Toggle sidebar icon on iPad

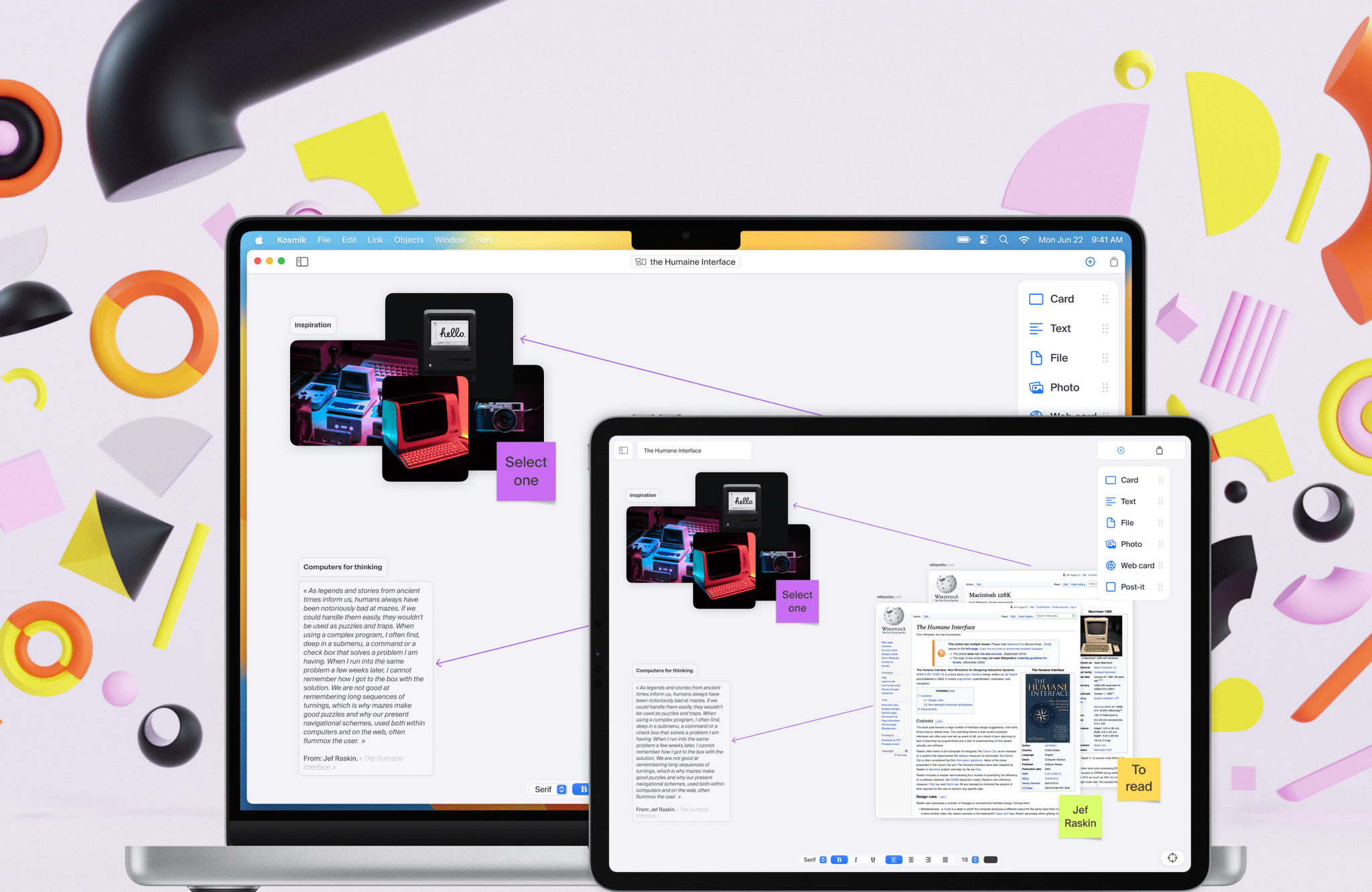(x=624, y=450)
